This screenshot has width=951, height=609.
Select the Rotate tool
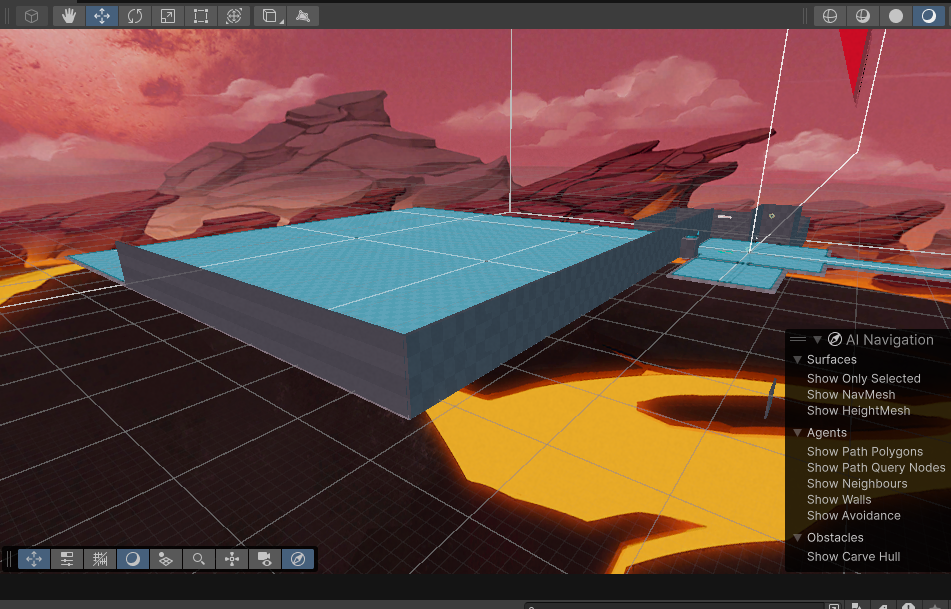click(134, 16)
